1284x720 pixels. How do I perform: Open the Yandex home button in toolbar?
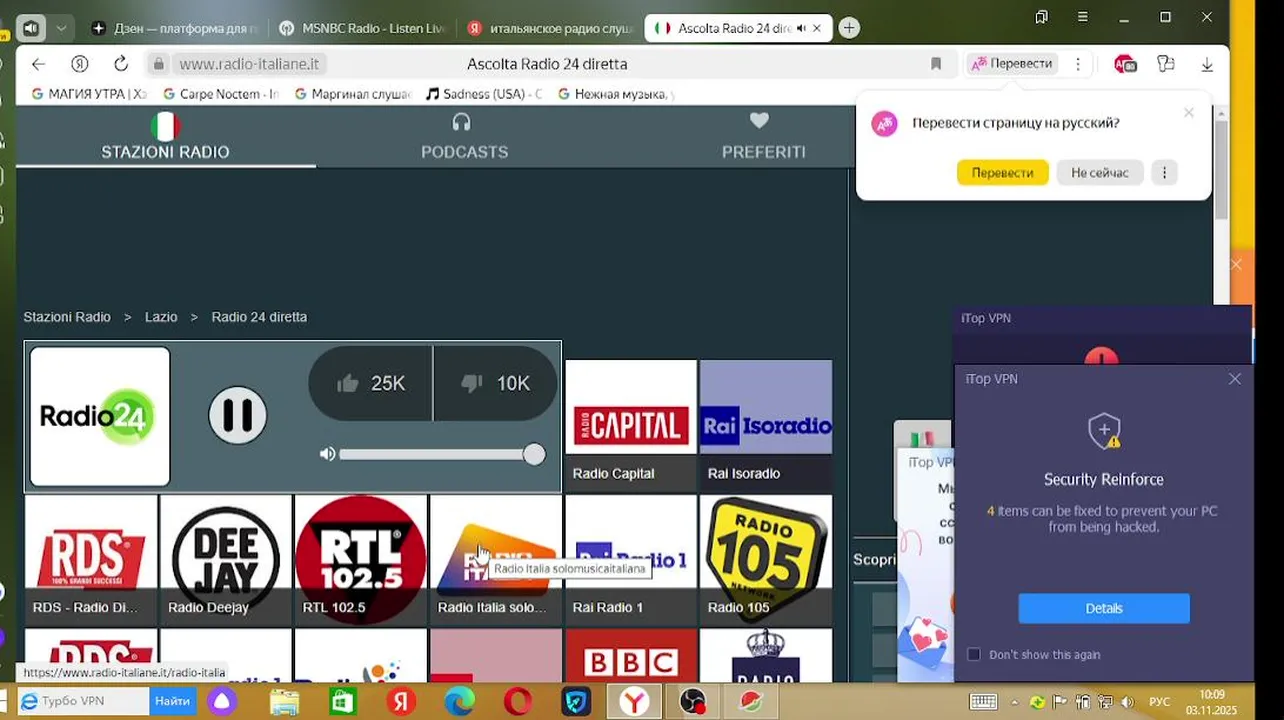click(x=80, y=64)
